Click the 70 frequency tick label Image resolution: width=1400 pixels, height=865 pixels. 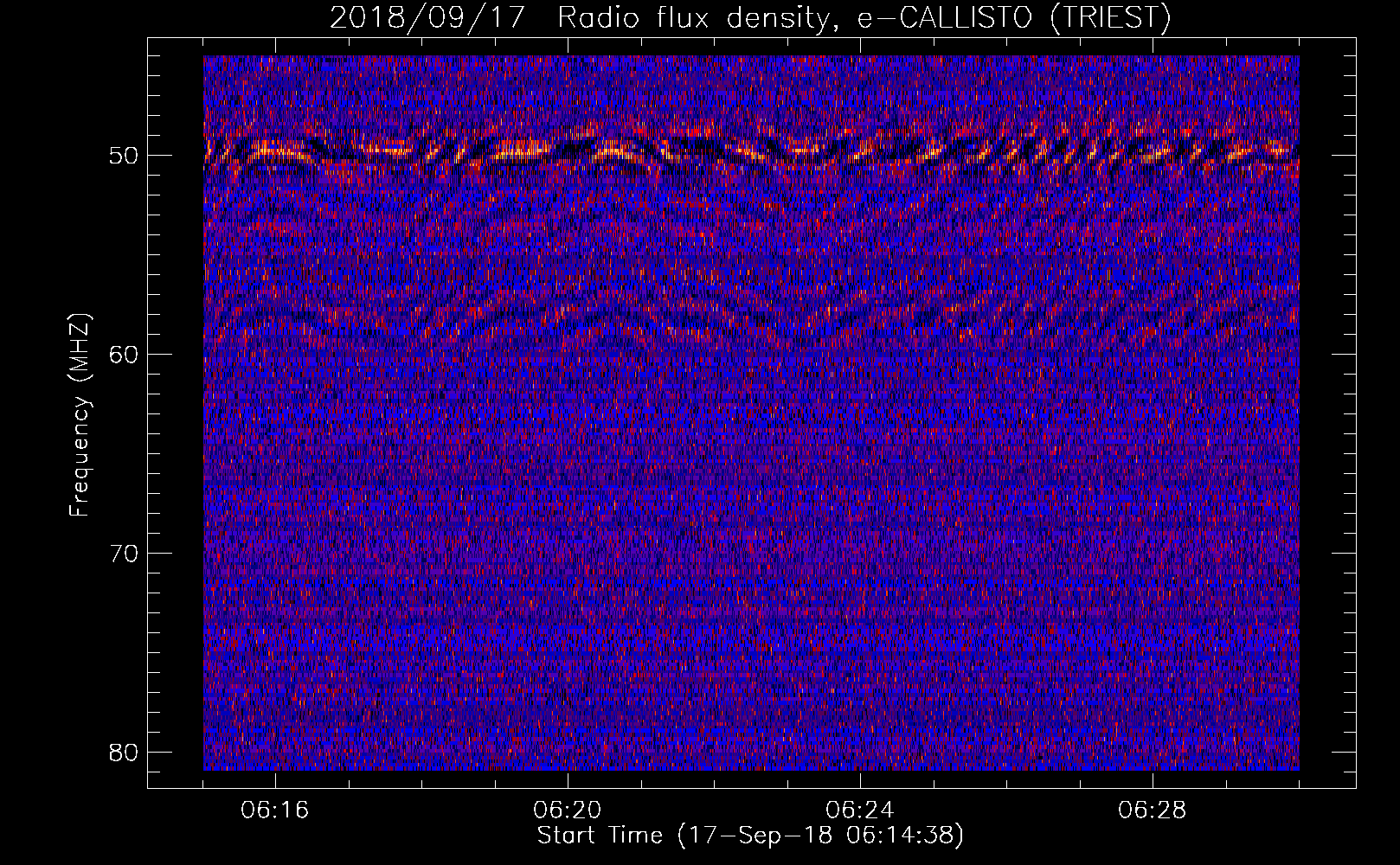[125, 554]
